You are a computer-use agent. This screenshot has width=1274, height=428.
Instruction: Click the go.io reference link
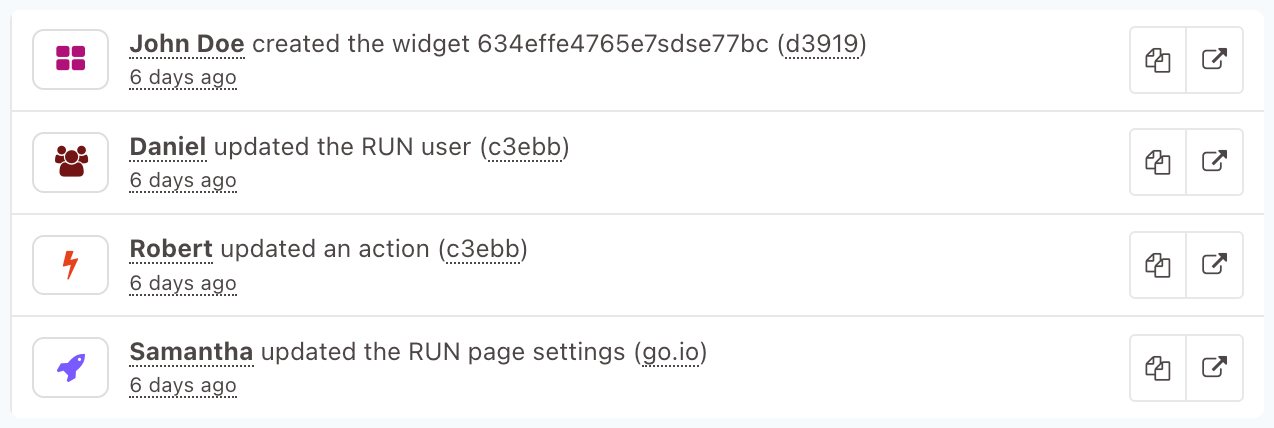pyautogui.click(x=669, y=353)
